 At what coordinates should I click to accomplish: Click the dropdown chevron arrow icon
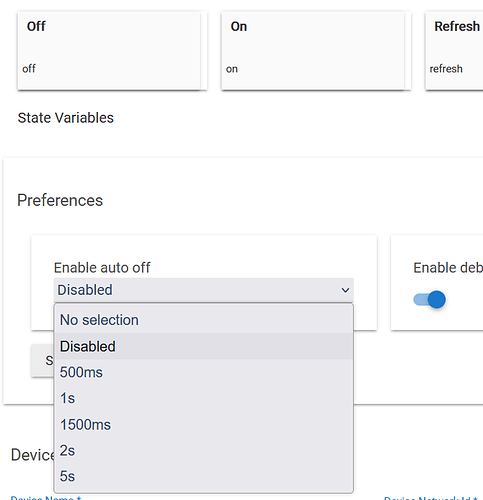pos(345,290)
